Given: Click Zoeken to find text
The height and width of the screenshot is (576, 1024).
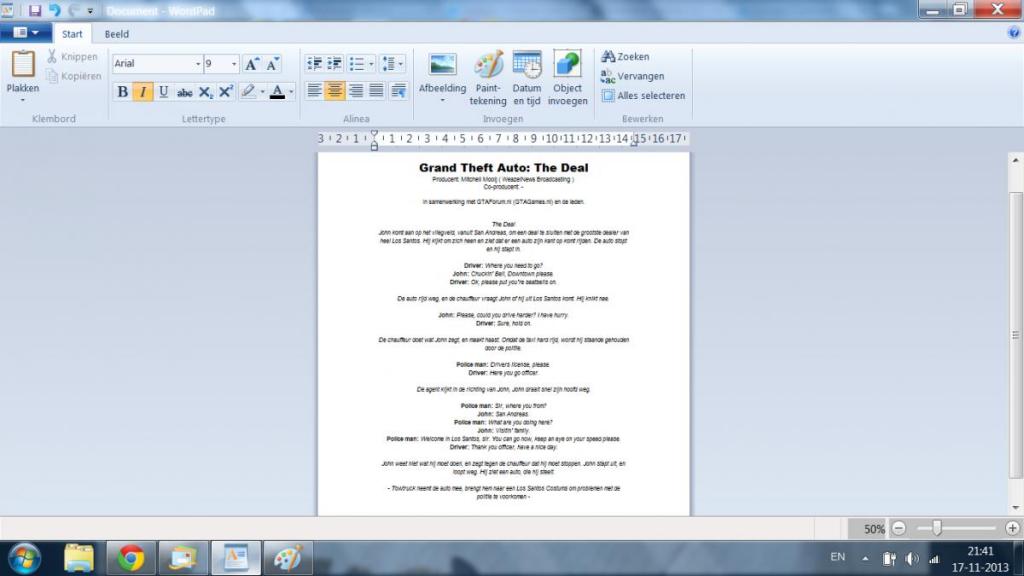Looking at the screenshot, I should [626, 57].
